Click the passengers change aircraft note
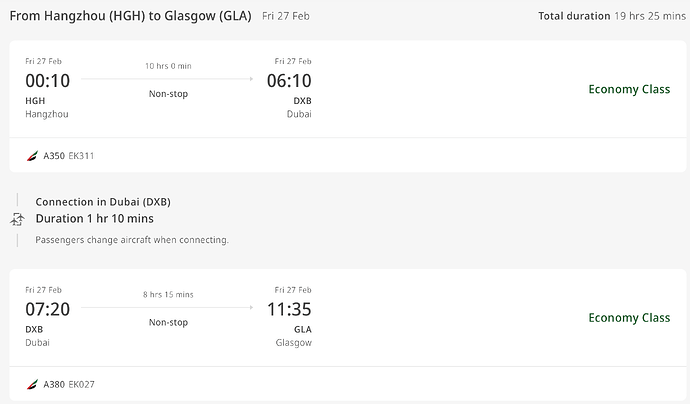 (x=132, y=240)
